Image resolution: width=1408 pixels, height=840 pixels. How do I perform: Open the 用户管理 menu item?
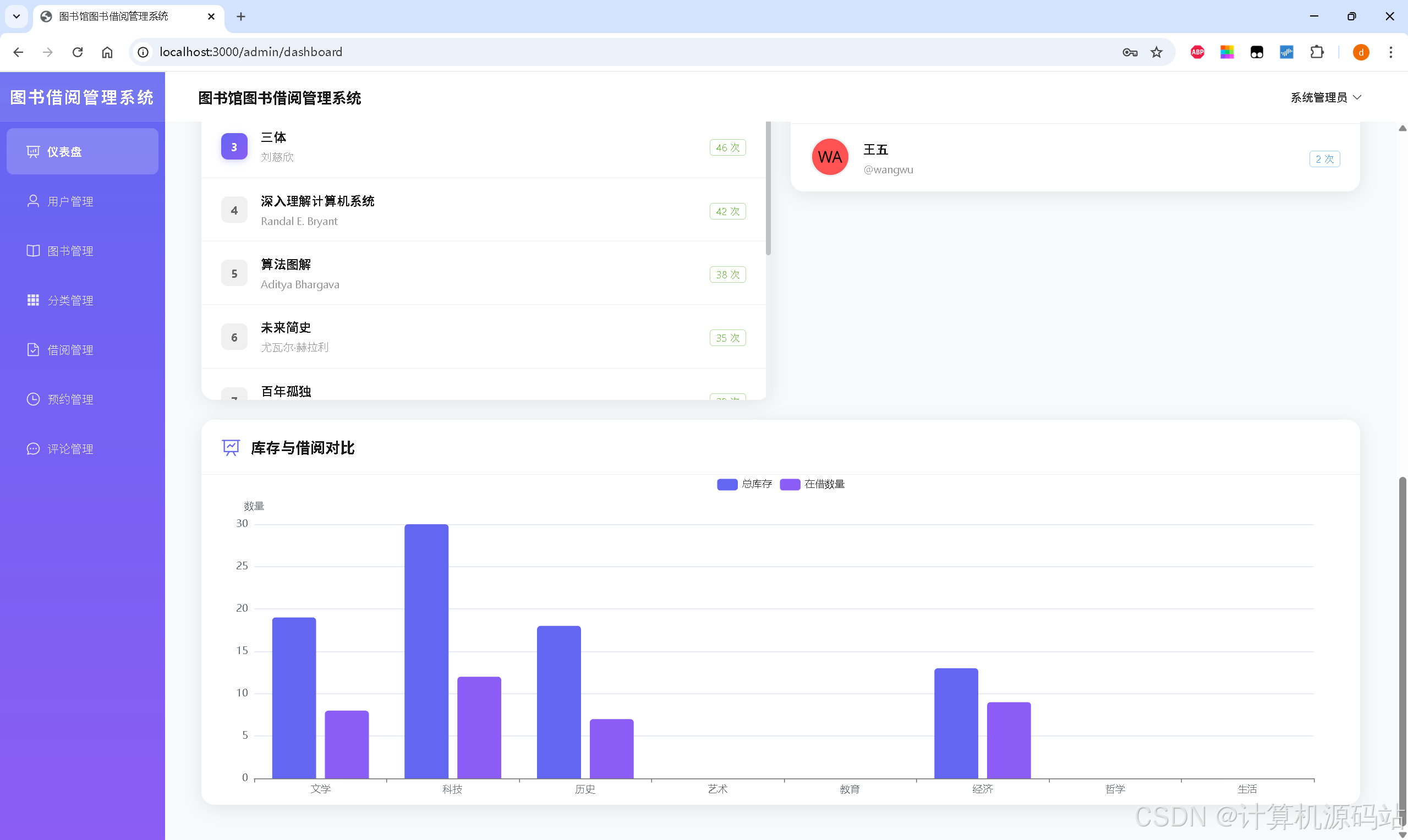point(70,201)
